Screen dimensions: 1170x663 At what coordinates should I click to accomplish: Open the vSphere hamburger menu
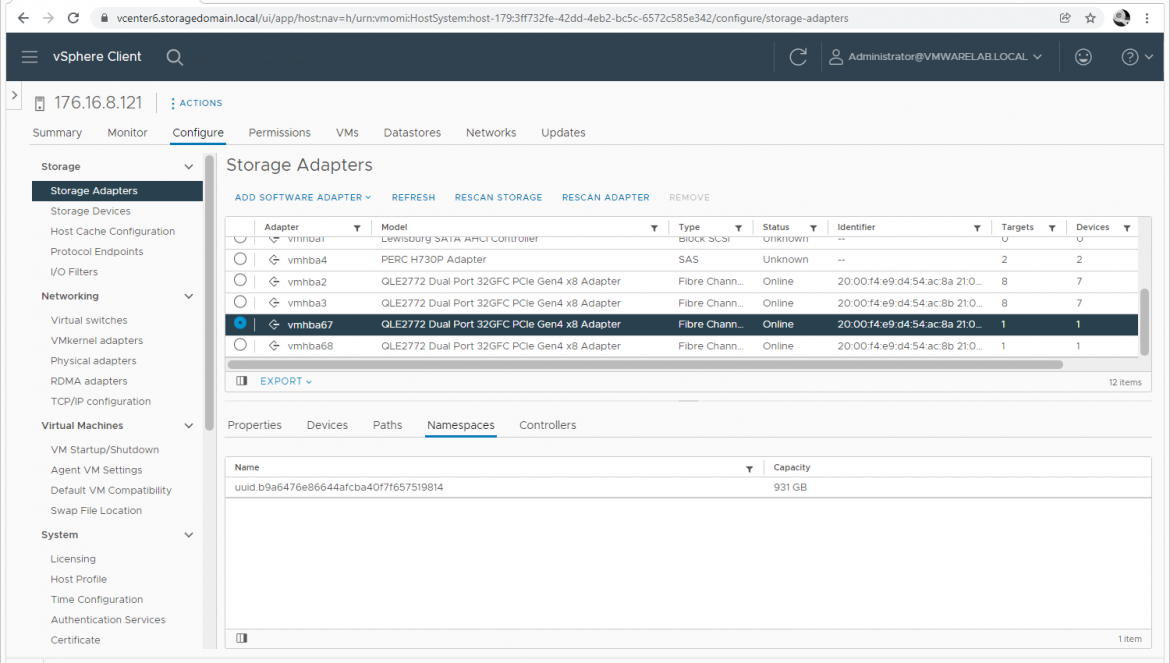click(29, 57)
